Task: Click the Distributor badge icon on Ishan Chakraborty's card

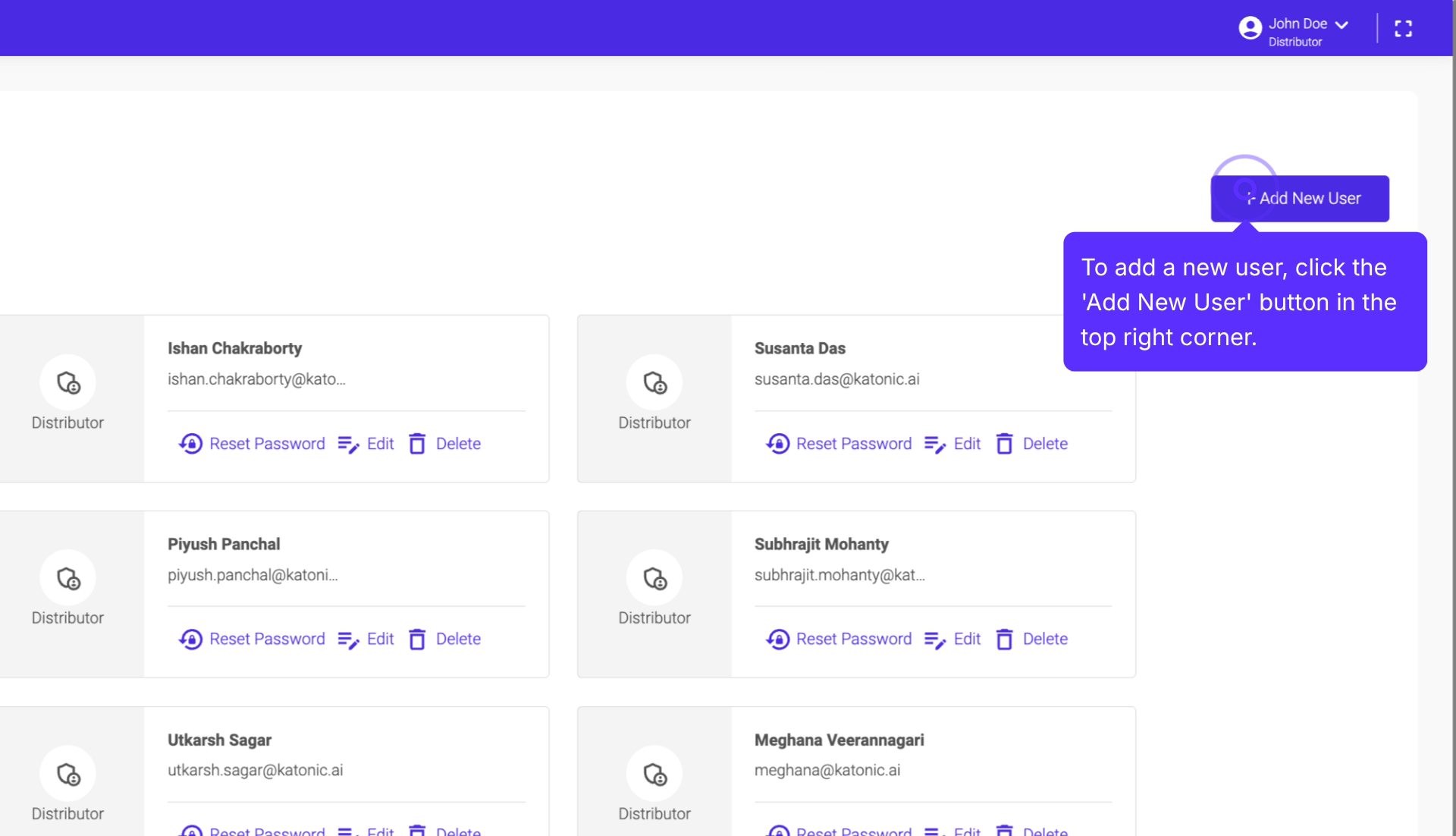Action: 67,382
